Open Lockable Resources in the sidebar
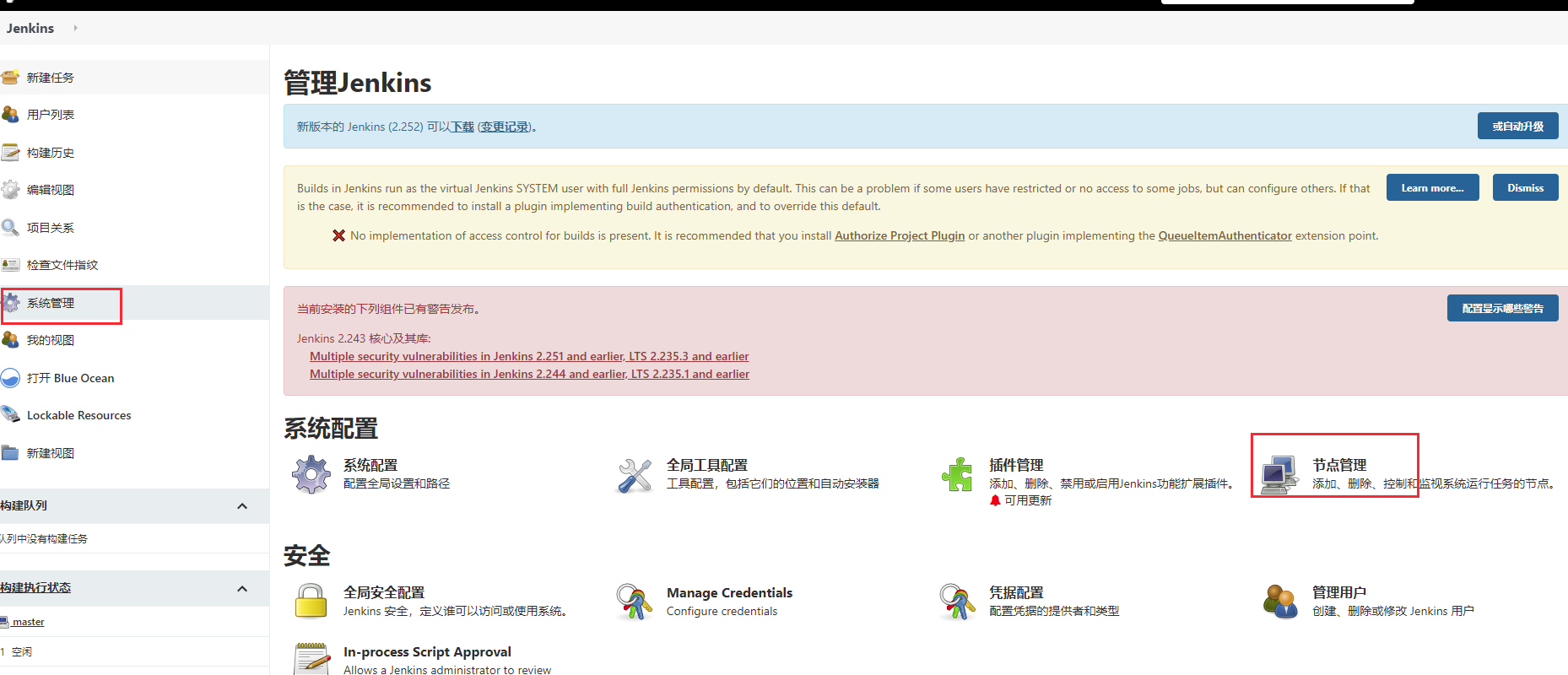The width and height of the screenshot is (1568, 675). (78, 415)
